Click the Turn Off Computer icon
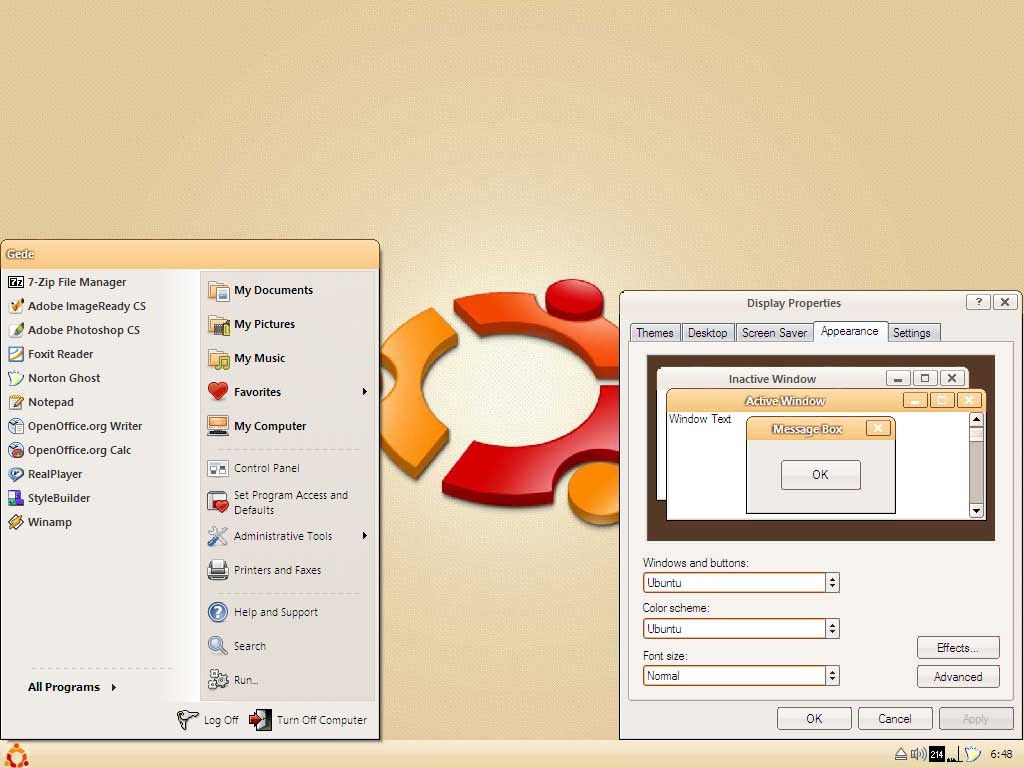Image resolution: width=1024 pixels, height=768 pixels. (x=261, y=720)
